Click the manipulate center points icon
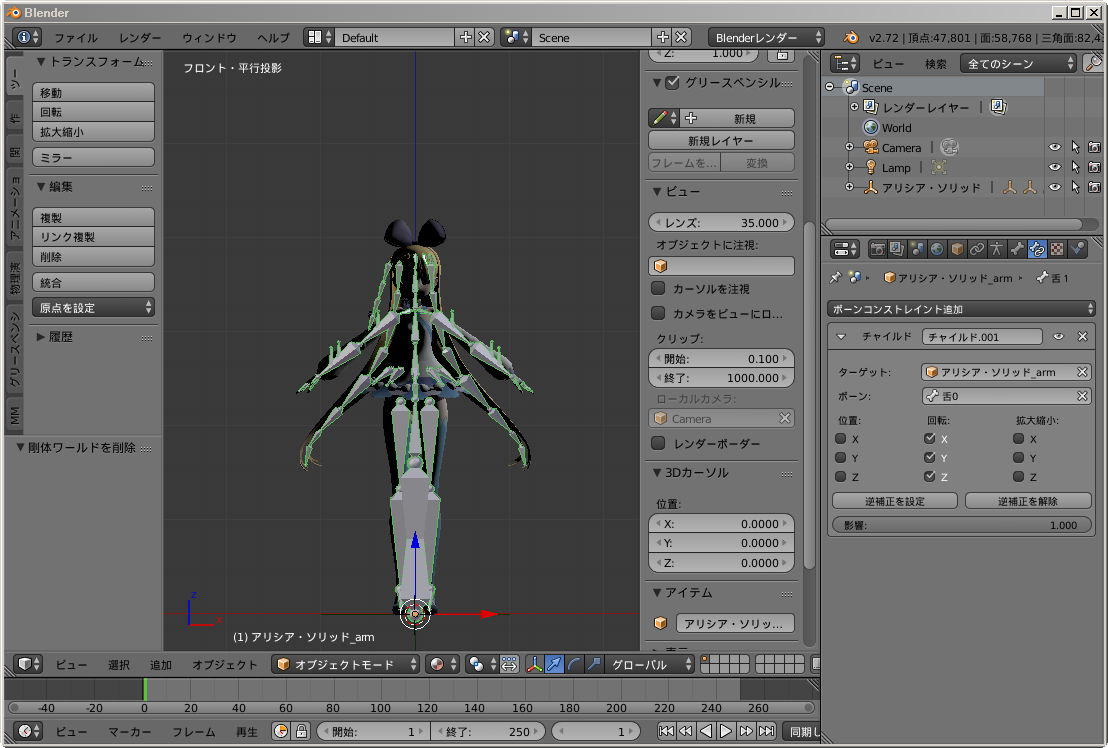The width and height of the screenshot is (1108, 748). point(509,664)
